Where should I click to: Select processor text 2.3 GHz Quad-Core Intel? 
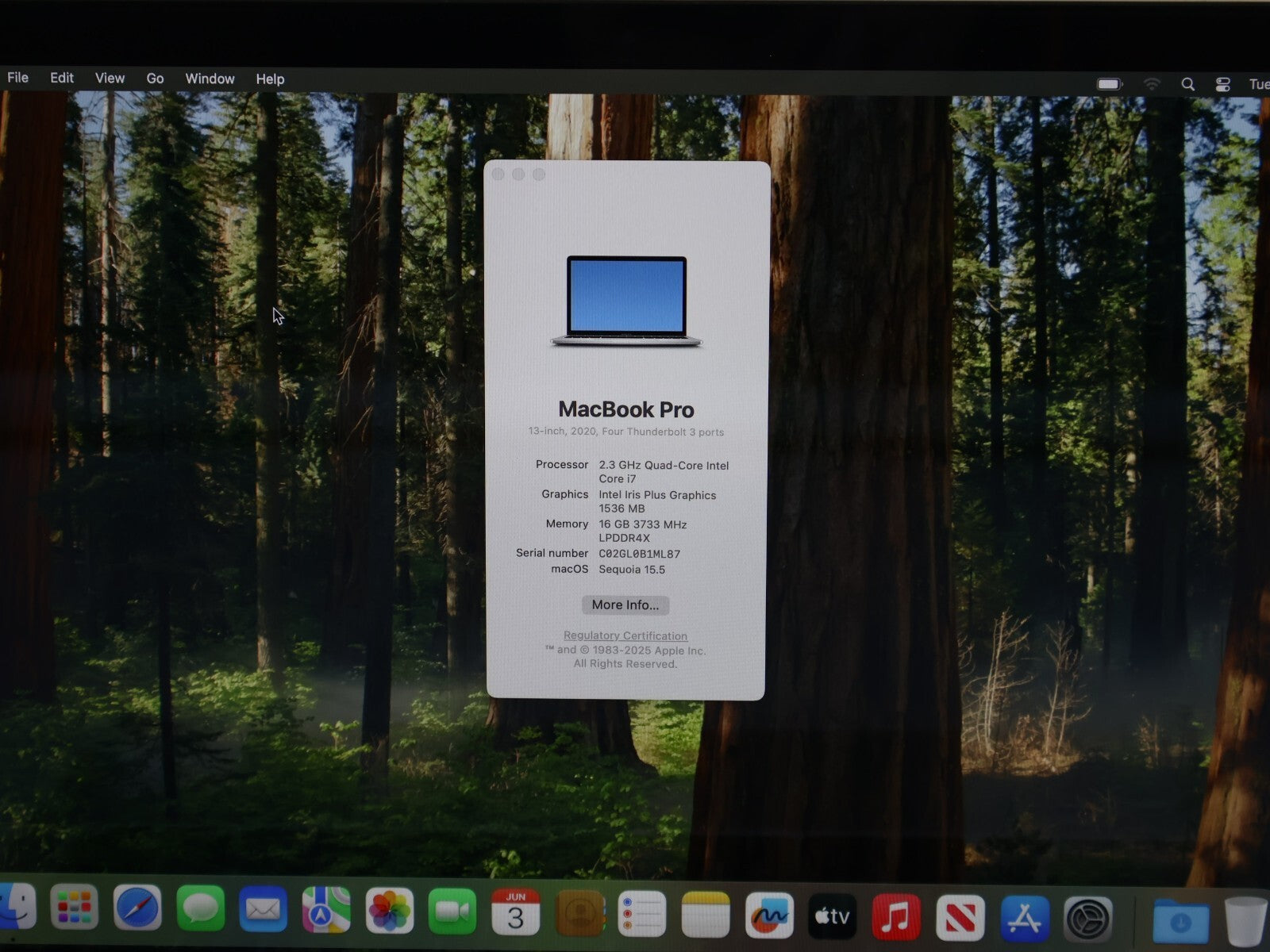click(x=664, y=465)
